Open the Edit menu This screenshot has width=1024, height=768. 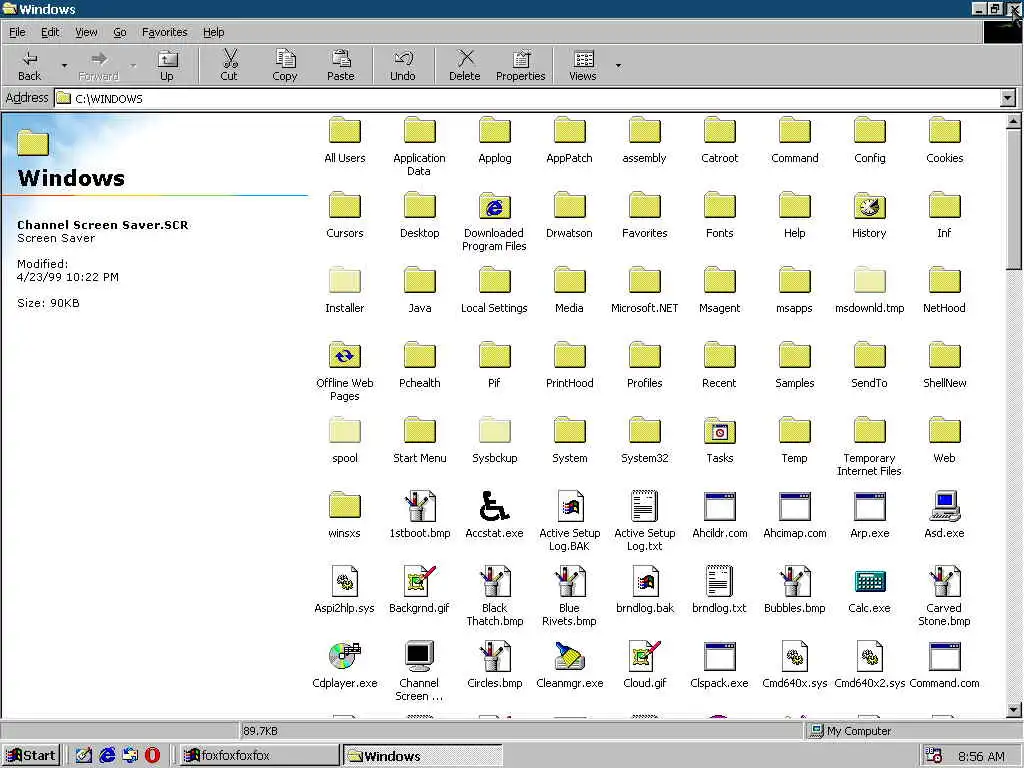[50, 32]
